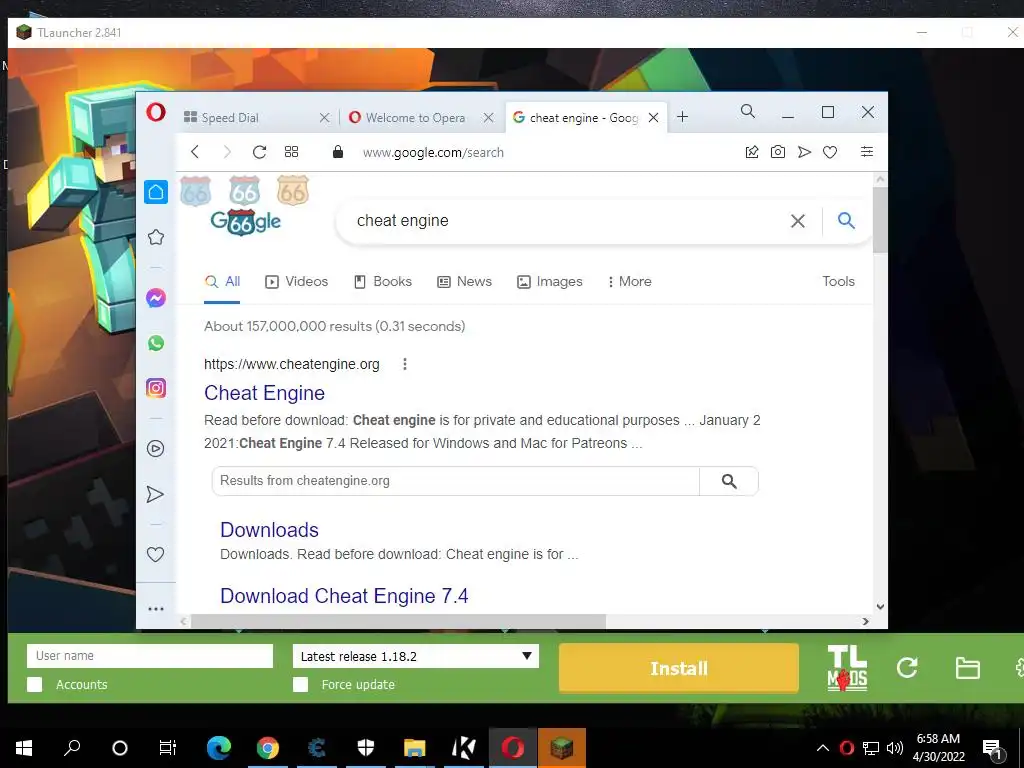Viewport: 1024px width, 768px height.
Task: Click the Google Route 66 doodle logo
Action: pyautogui.click(x=246, y=221)
